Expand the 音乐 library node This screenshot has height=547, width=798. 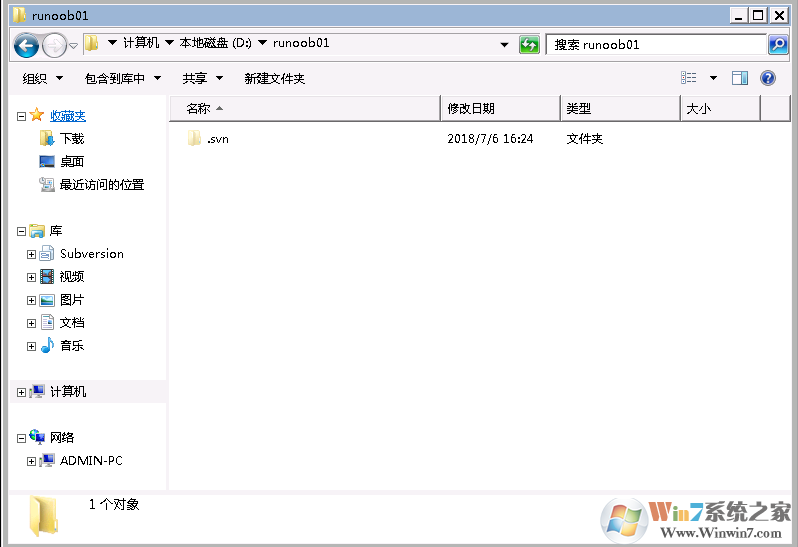pos(31,347)
